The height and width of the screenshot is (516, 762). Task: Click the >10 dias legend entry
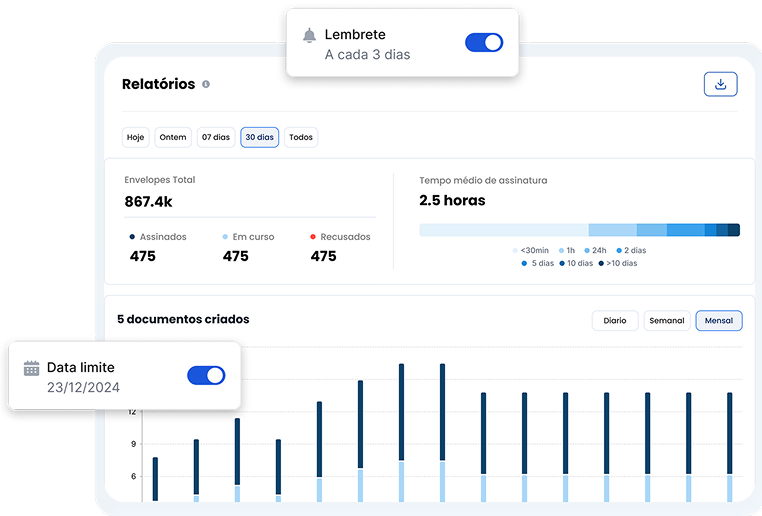click(618, 263)
